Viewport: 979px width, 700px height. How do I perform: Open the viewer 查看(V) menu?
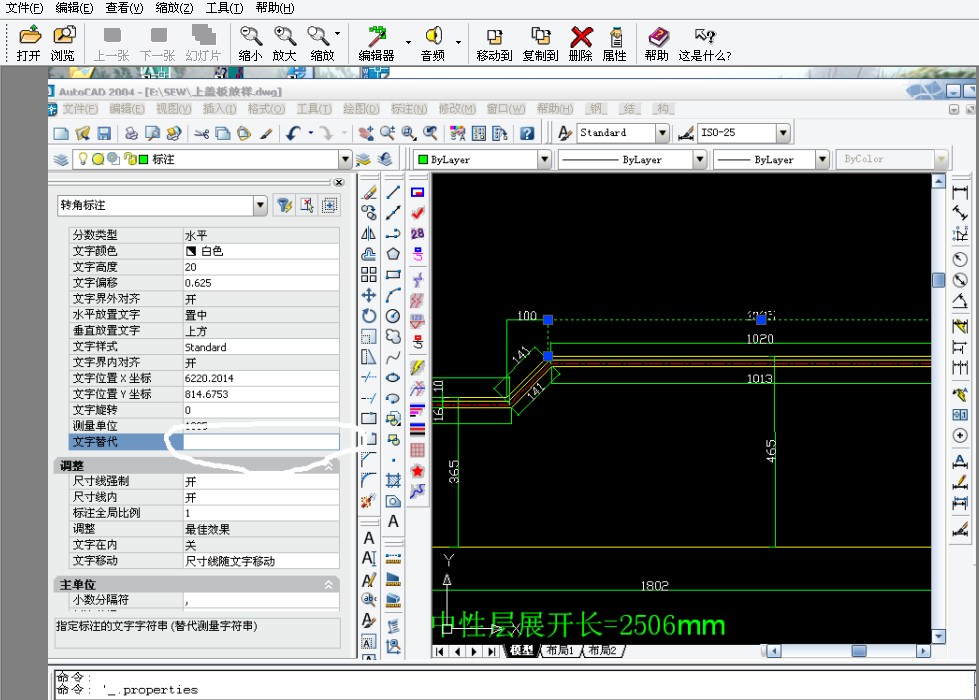tap(124, 8)
